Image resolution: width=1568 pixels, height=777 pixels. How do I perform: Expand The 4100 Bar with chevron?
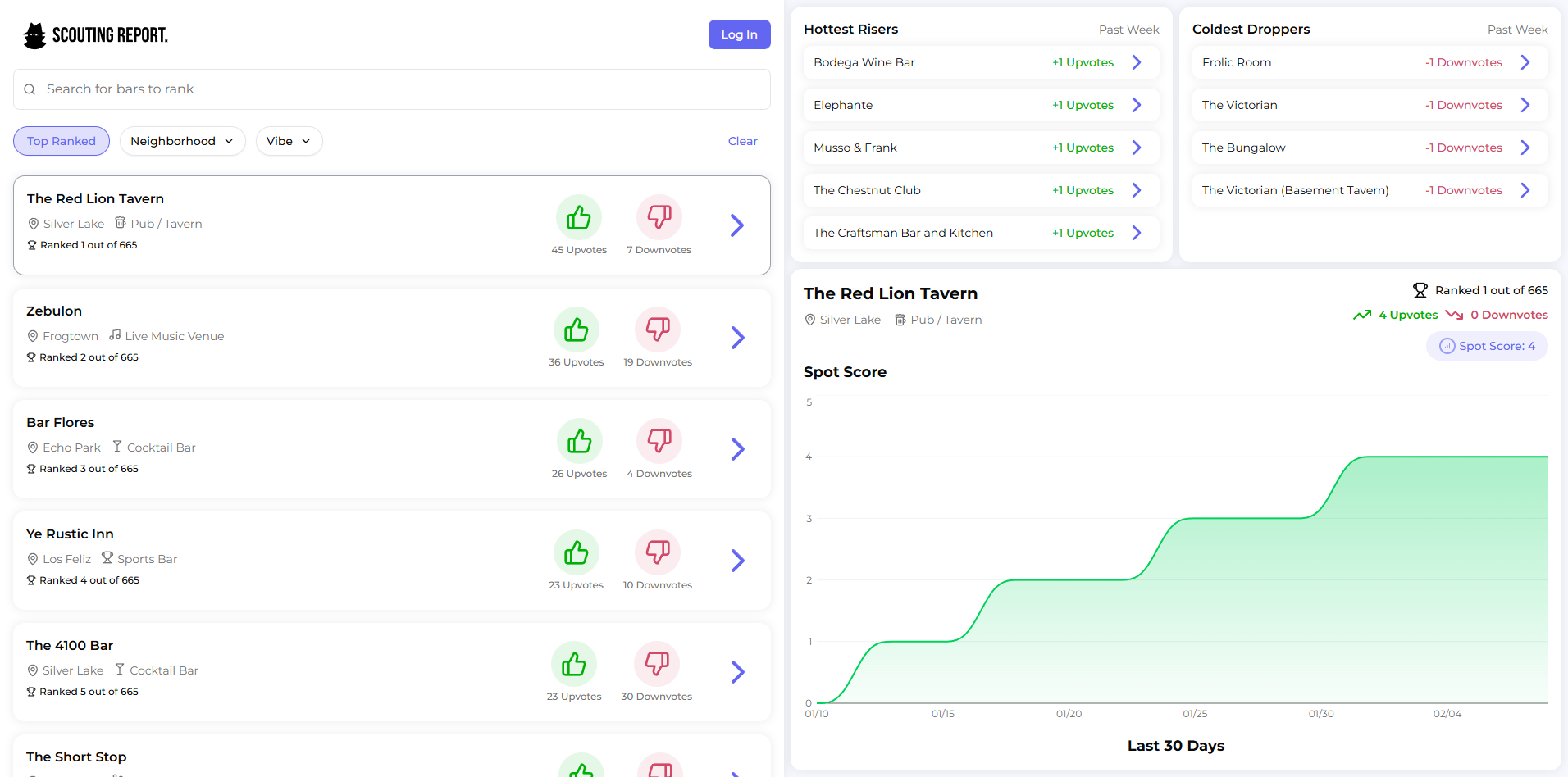tap(737, 672)
